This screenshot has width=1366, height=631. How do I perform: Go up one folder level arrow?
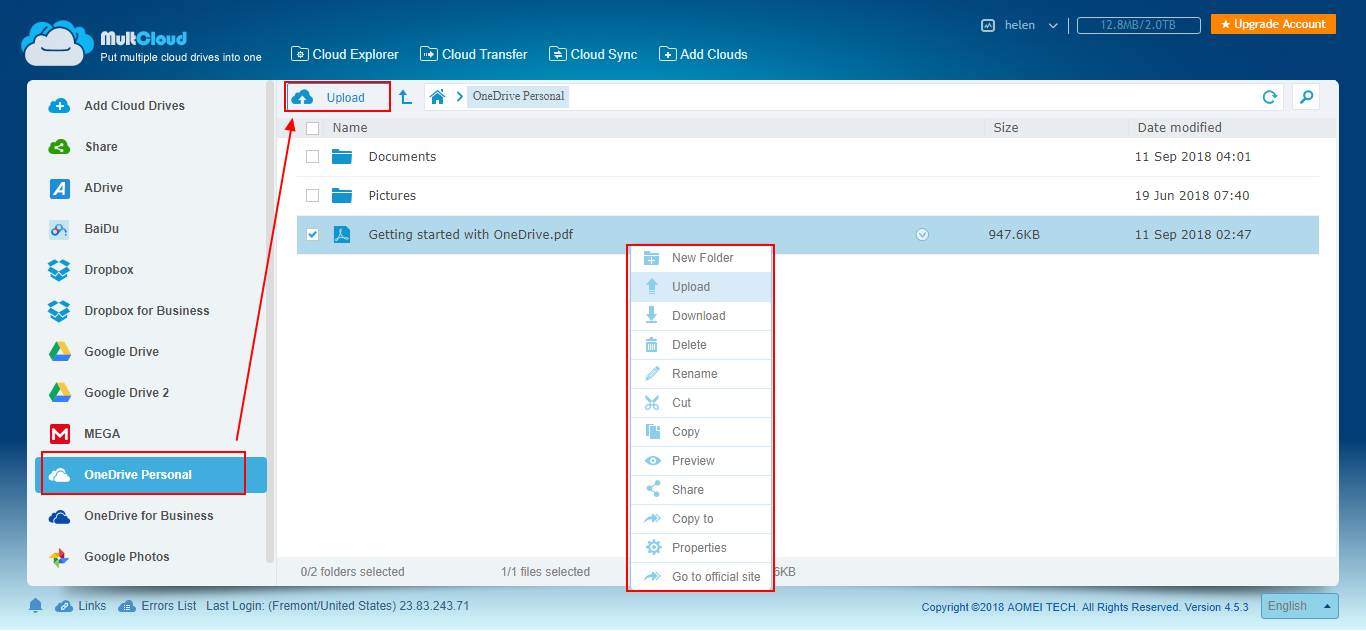point(405,97)
